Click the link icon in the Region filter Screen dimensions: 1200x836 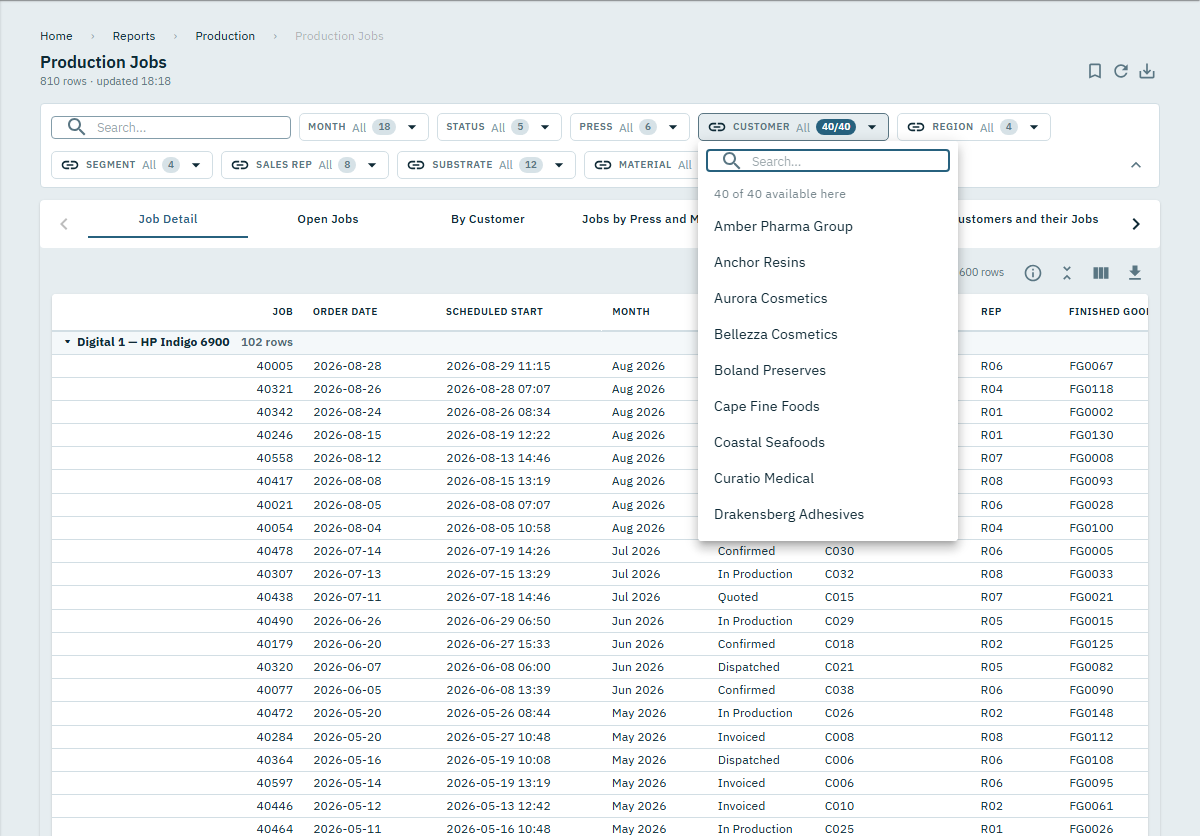pyautogui.click(x=916, y=127)
